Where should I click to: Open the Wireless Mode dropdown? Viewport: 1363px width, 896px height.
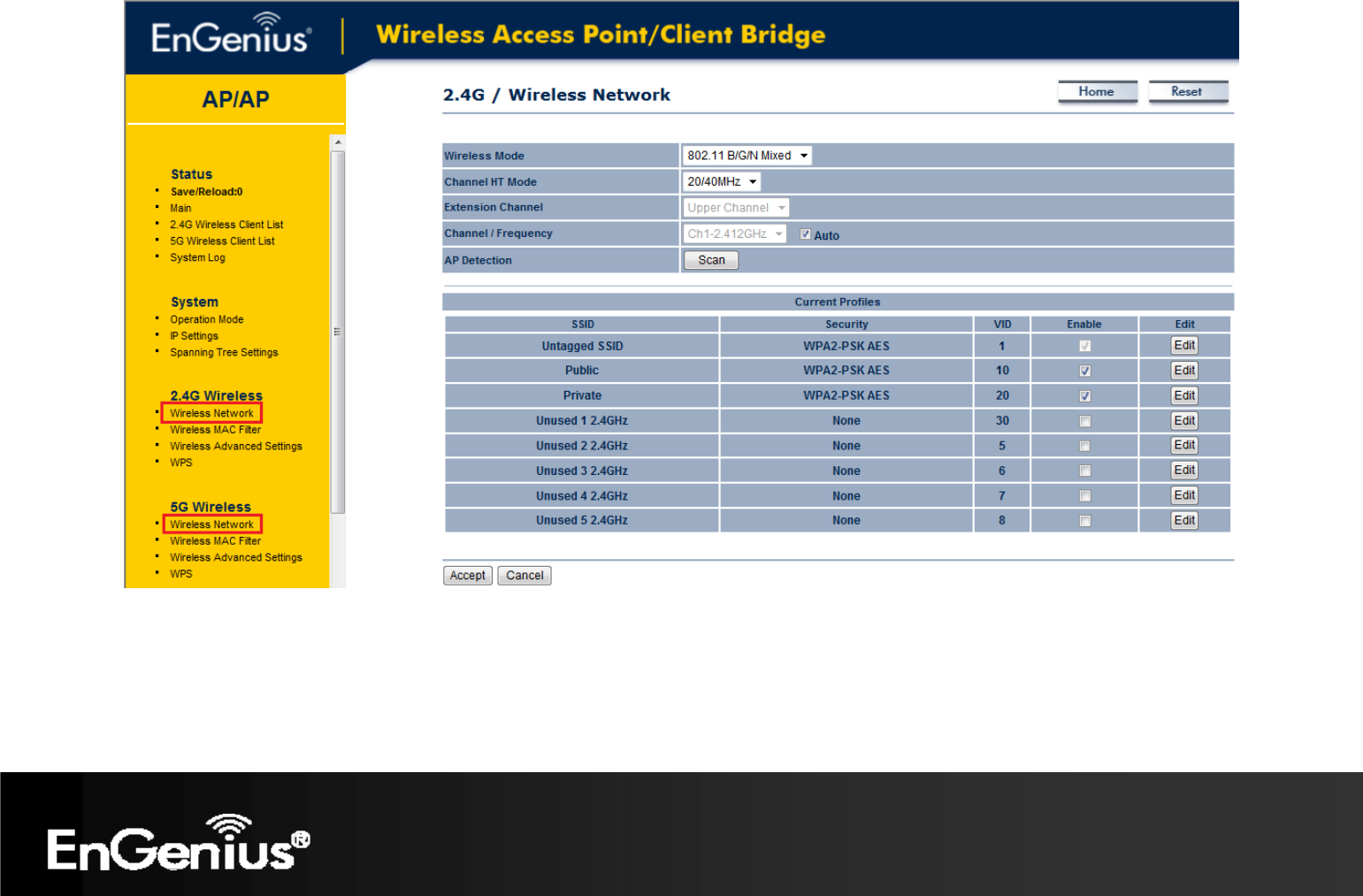coord(747,156)
